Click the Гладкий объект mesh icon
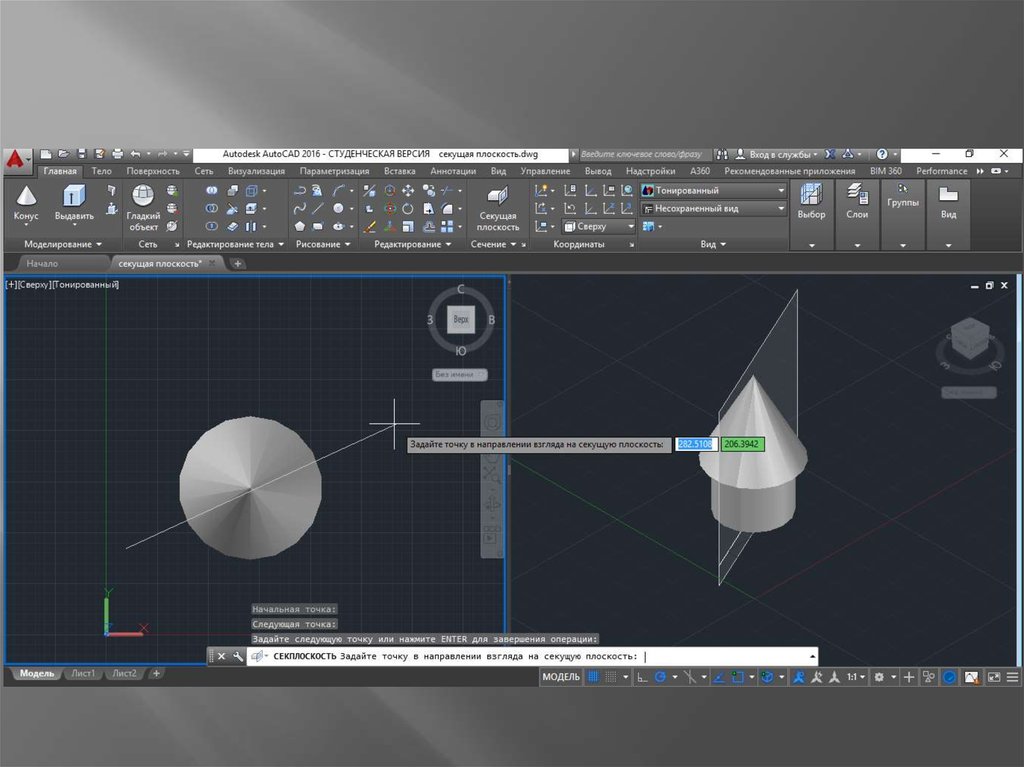This screenshot has width=1024, height=767. [x=143, y=207]
